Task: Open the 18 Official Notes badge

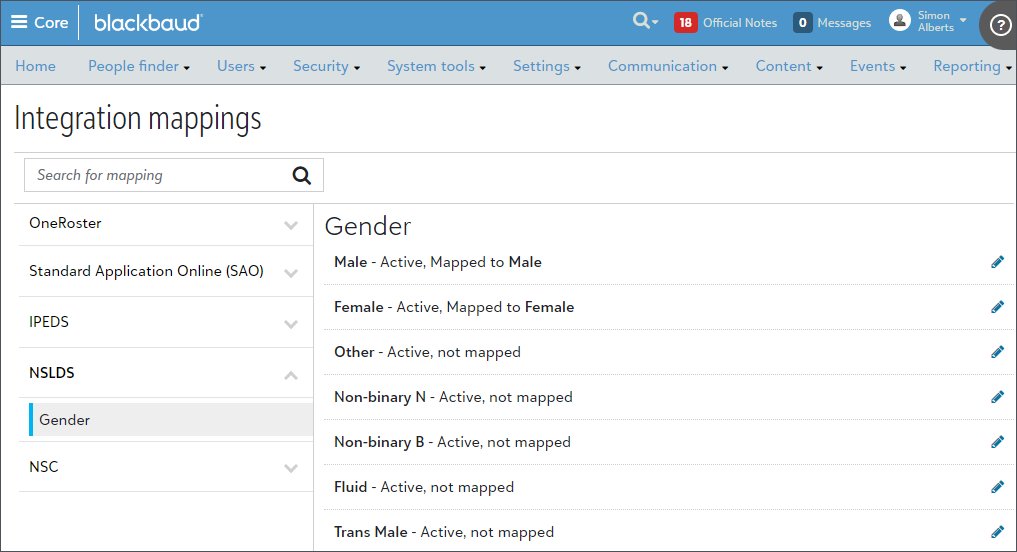Action: pyautogui.click(x=686, y=23)
